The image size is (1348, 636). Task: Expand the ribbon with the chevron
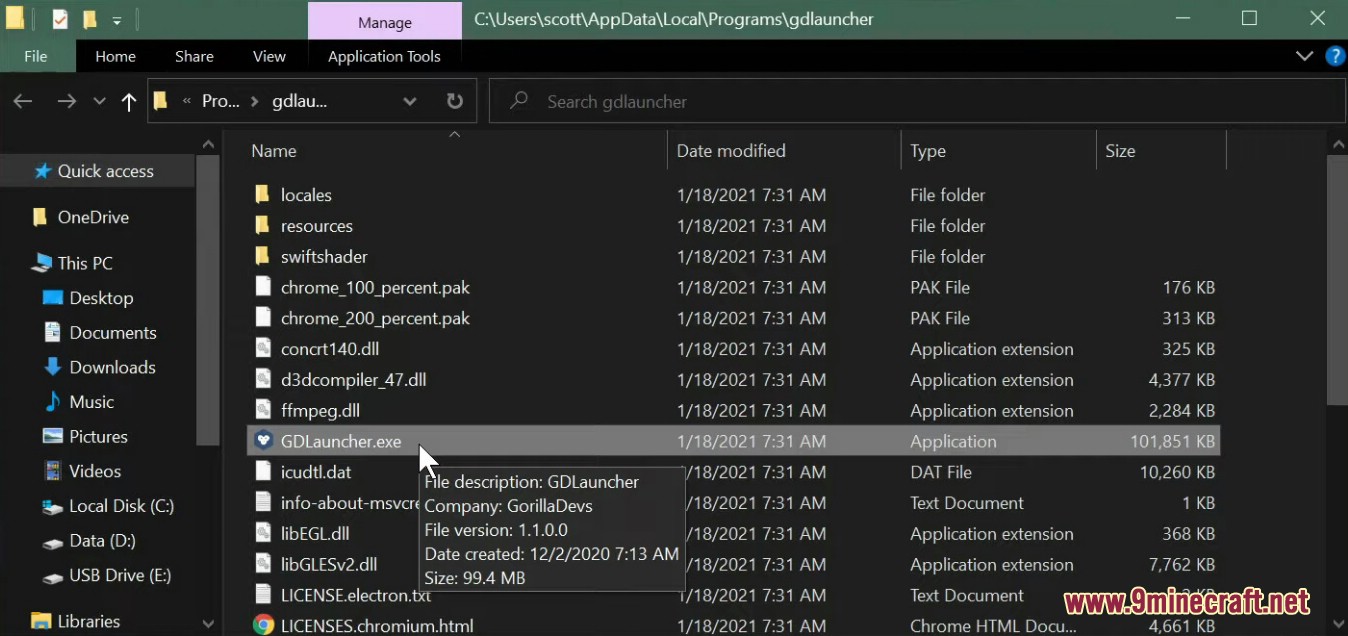point(1304,56)
